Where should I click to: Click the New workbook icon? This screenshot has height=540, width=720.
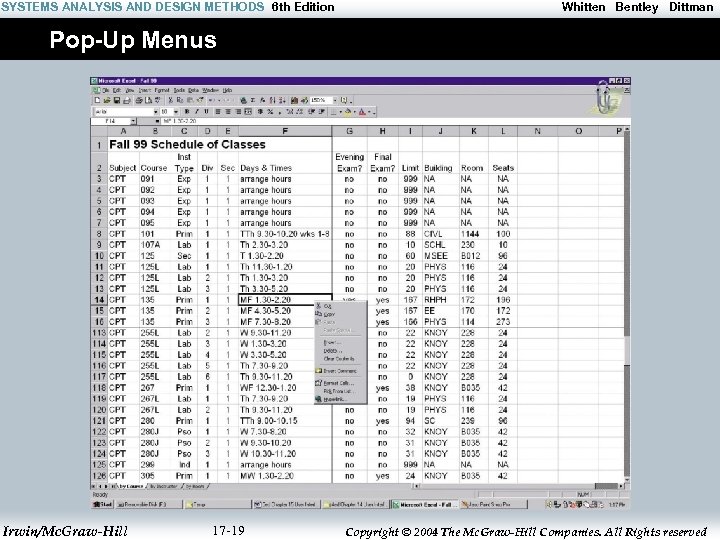(97, 100)
